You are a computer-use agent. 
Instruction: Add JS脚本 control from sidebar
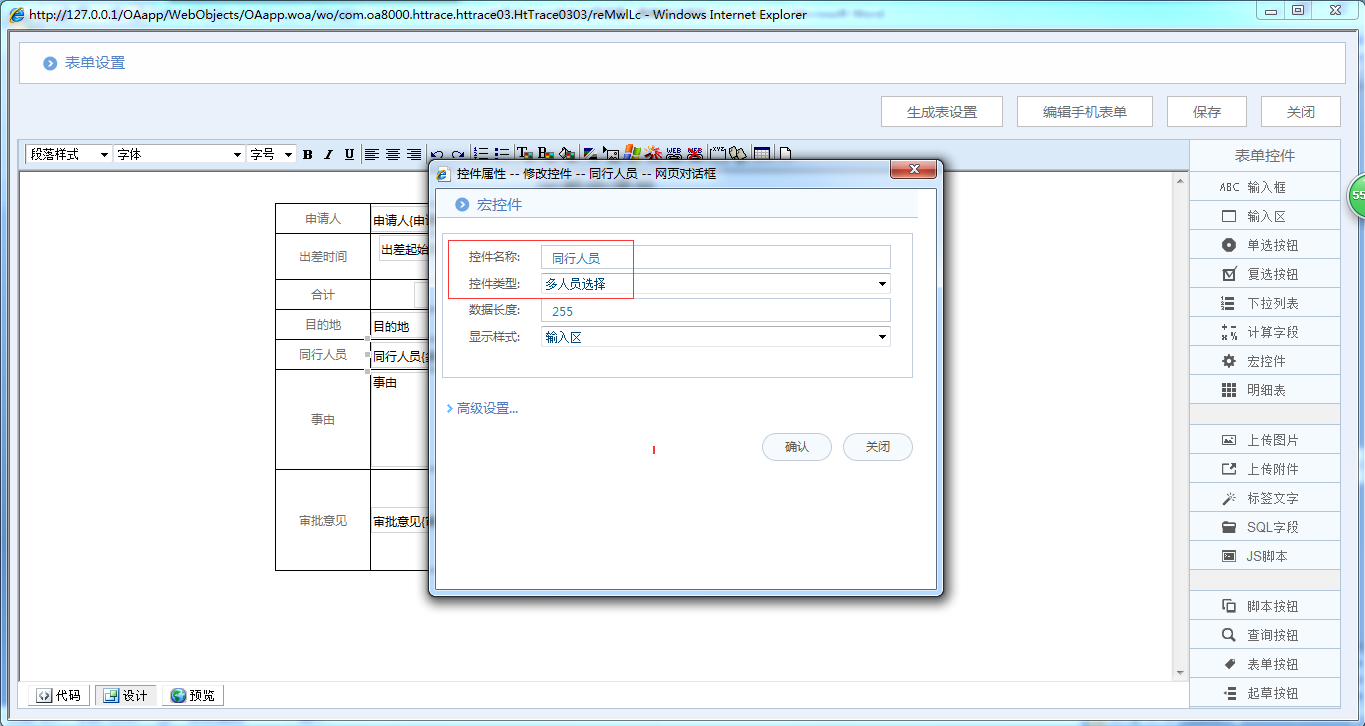click(x=1264, y=556)
